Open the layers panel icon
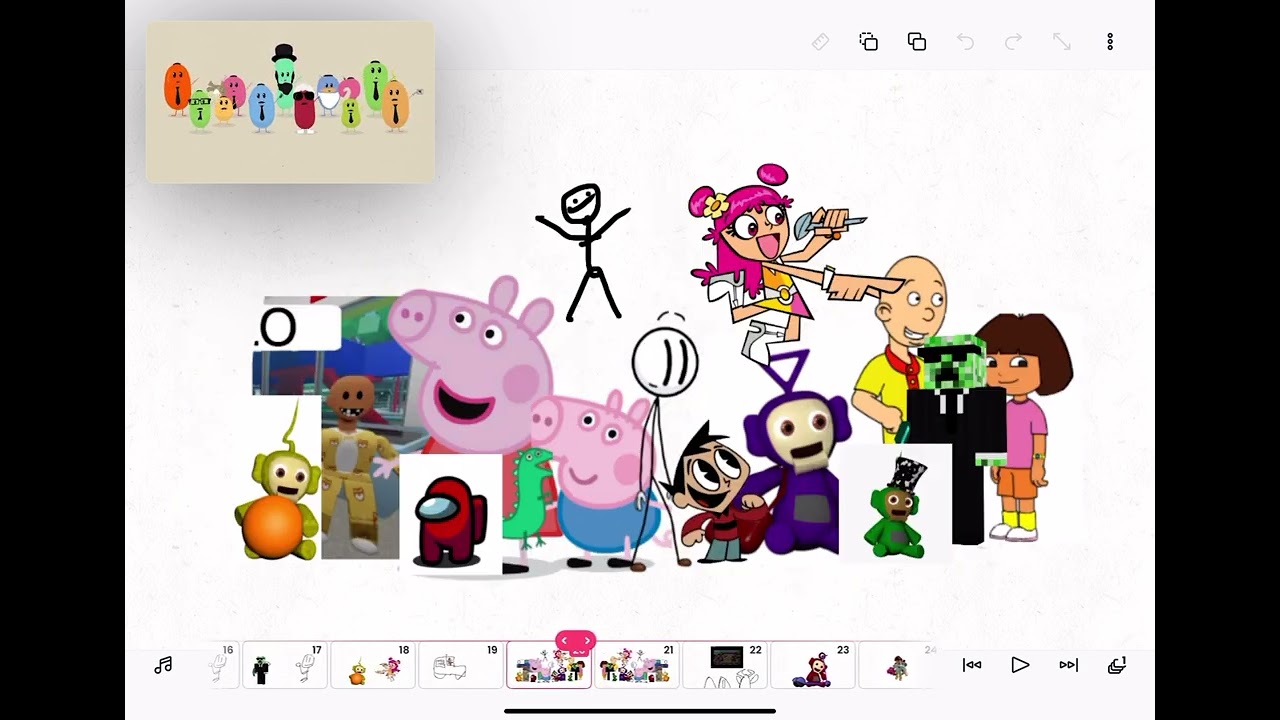Screen dimensions: 1280x720 [x=1117, y=665]
